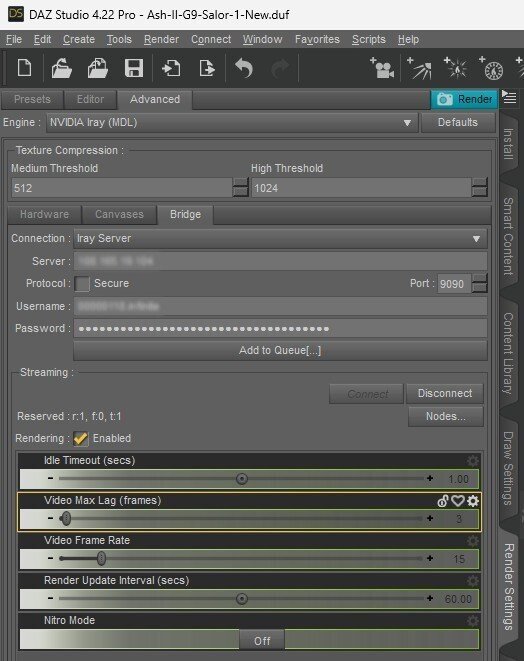Open the File menu
This screenshot has height=661, width=524.
tap(14, 40)
